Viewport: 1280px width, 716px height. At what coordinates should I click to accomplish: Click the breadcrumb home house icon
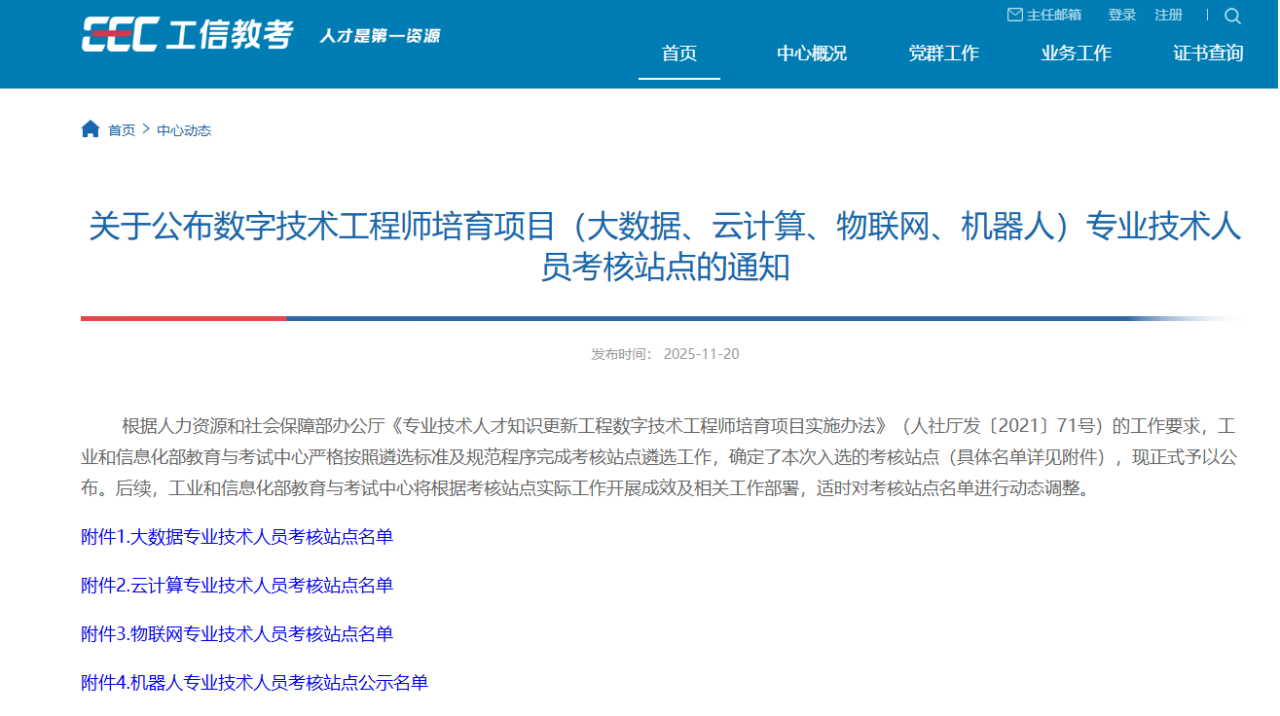point(90,129)
